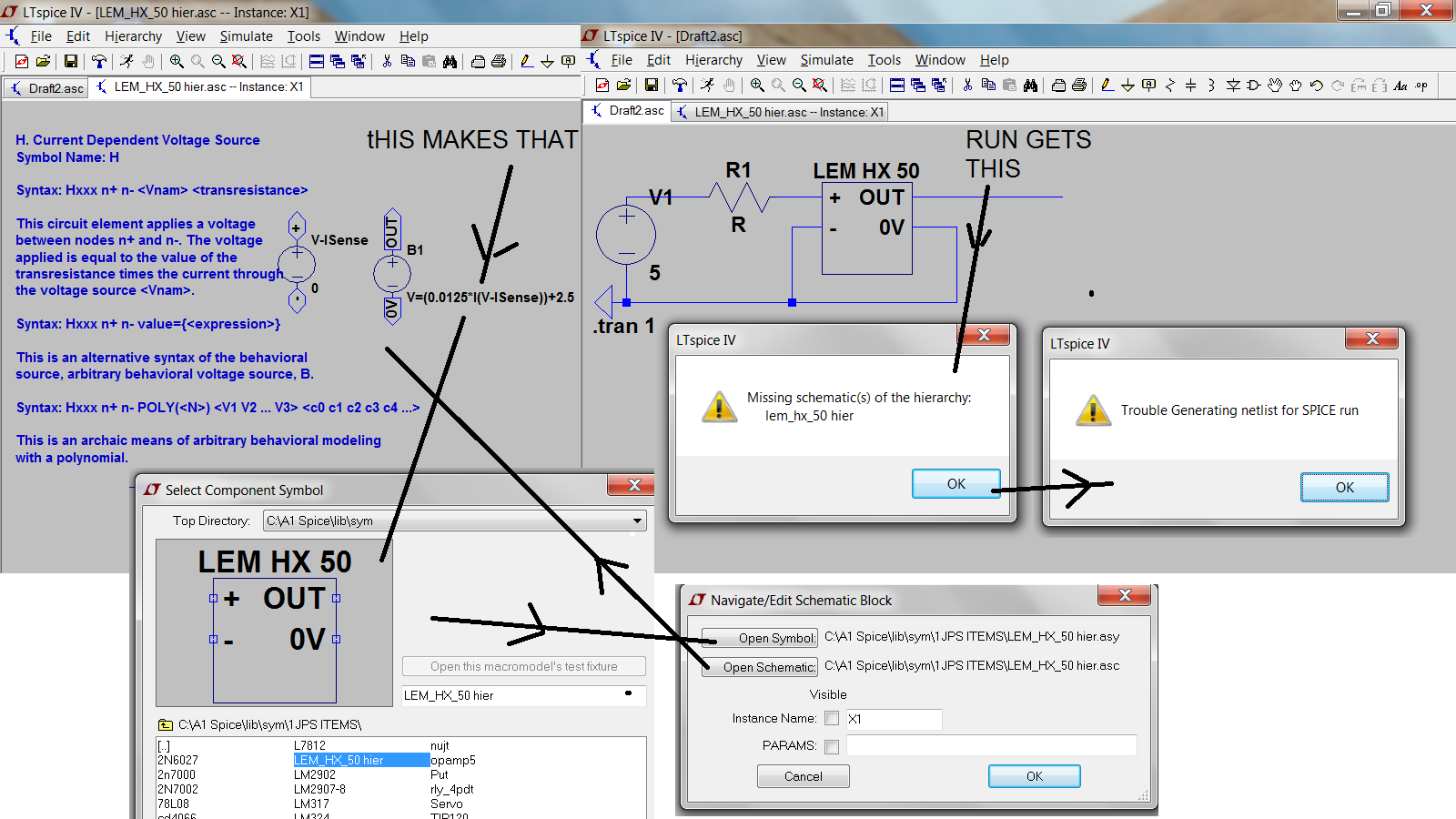The image size is (1456, 819).
Task: Click the Undo arrow in Draft2 toolbar
Action: tap(1317, 85)
